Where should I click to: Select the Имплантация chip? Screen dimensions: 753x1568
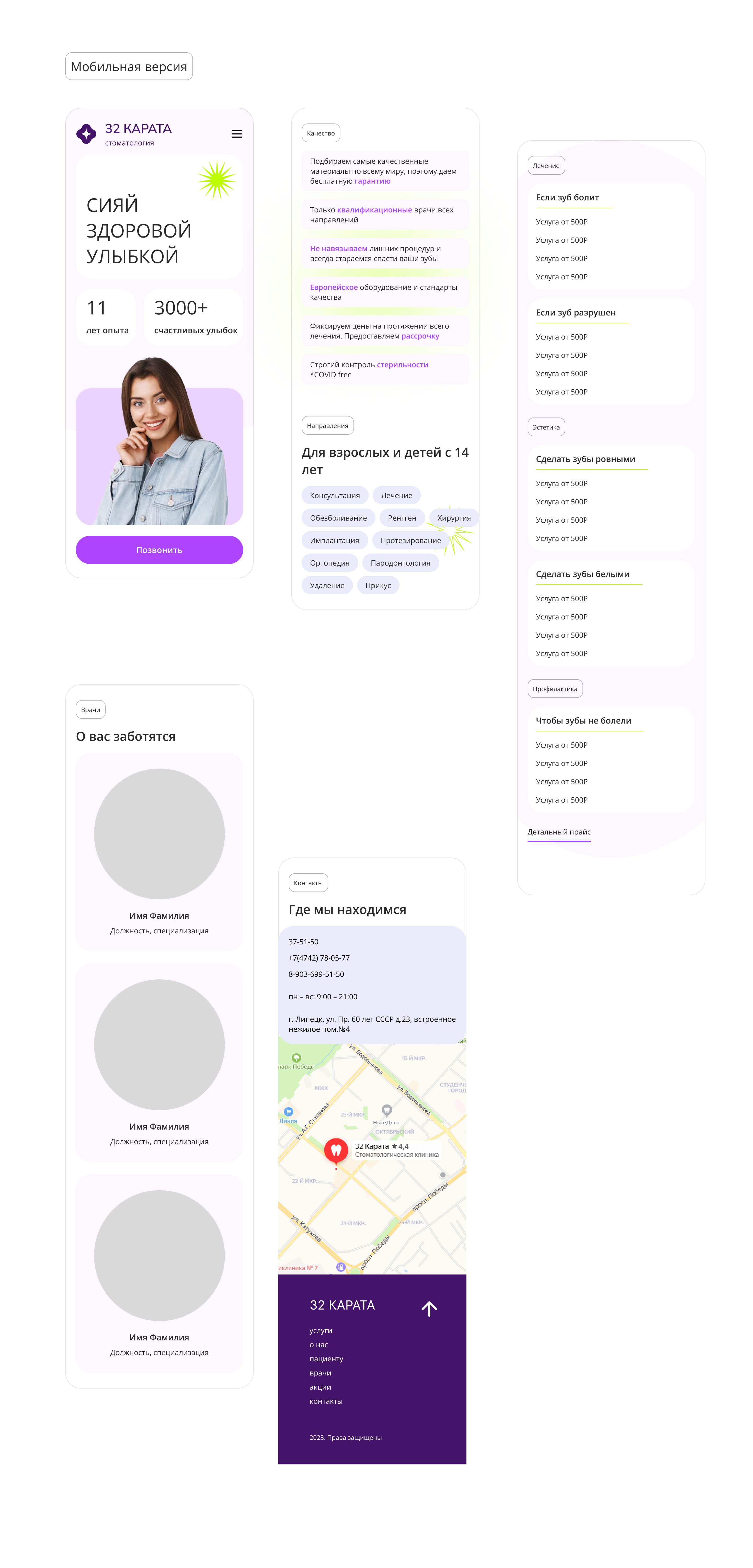[334, 540]
